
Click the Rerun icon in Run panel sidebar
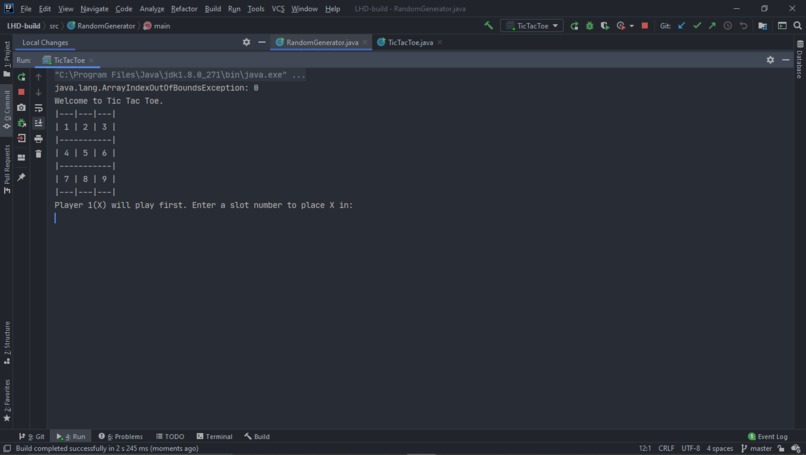21,77
